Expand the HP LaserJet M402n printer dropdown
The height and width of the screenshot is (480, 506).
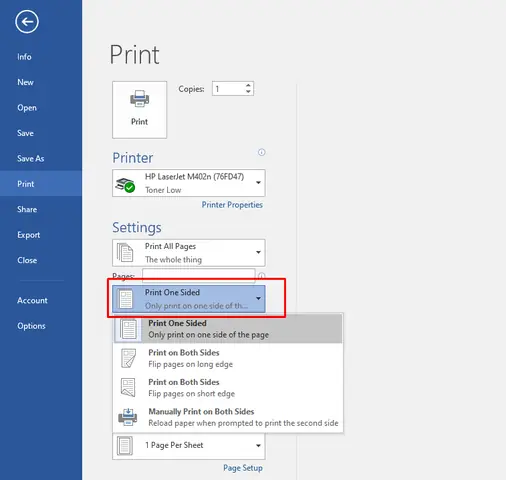(258, 183)
